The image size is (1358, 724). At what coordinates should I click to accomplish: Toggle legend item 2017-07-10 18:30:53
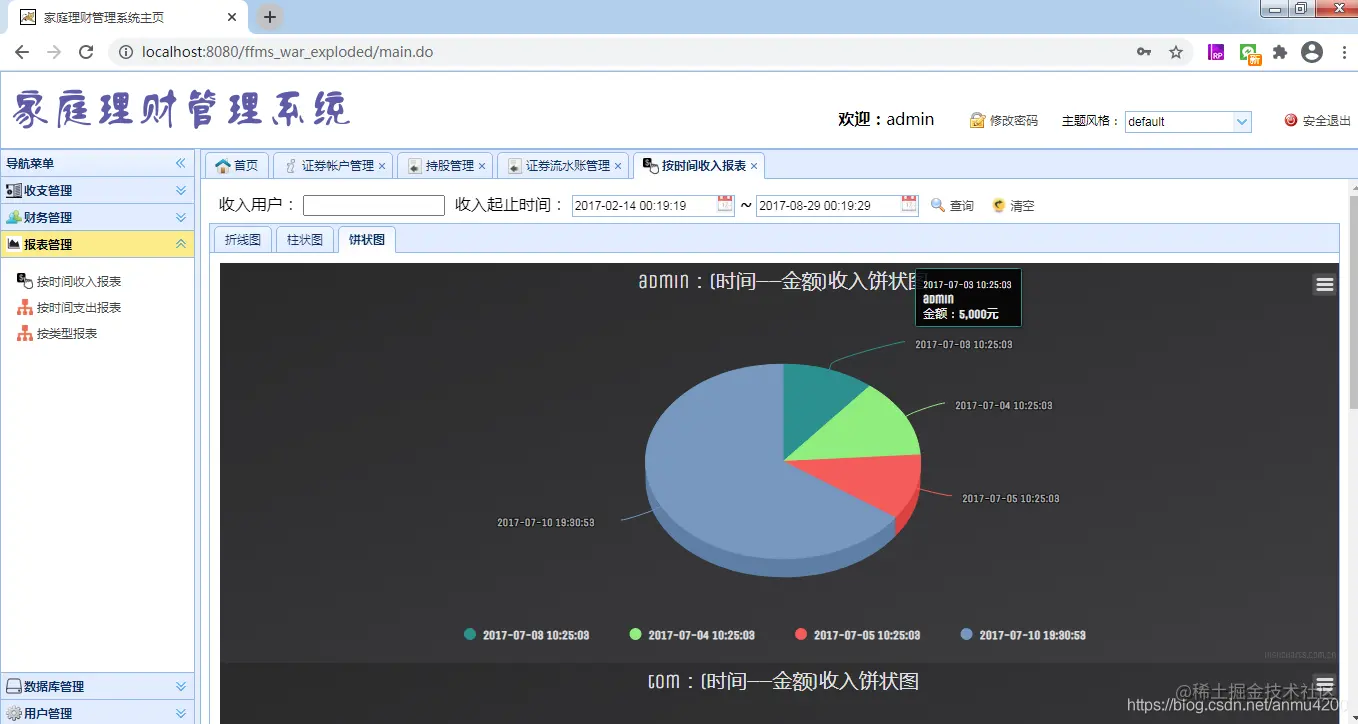point(1023,635)
